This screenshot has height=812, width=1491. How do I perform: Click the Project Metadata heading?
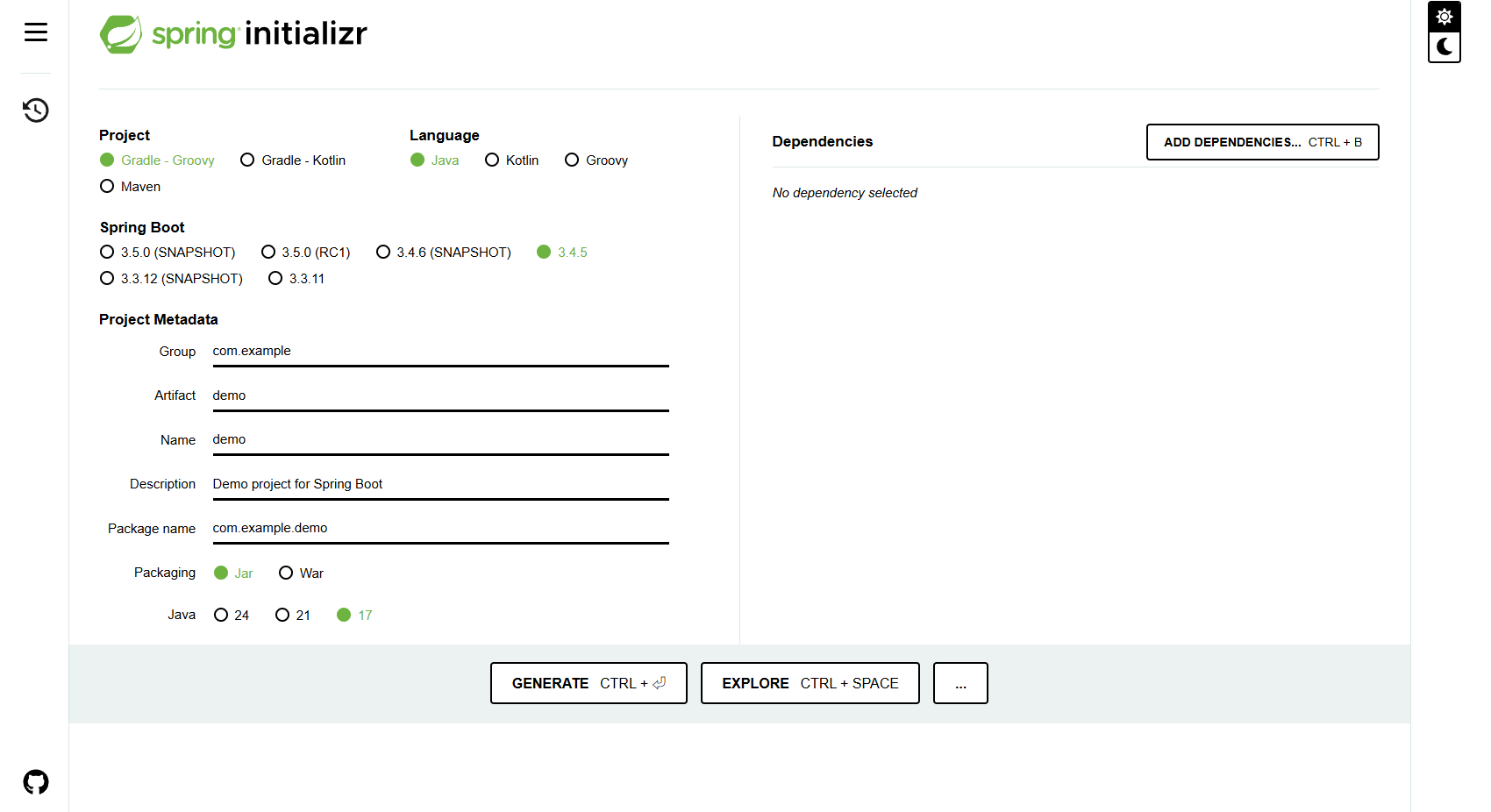pyautogui.click(x=159, y=320)
